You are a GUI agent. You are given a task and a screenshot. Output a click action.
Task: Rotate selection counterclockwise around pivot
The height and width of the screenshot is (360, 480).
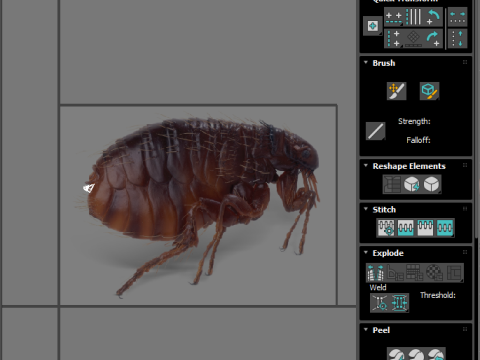point(433,17)
